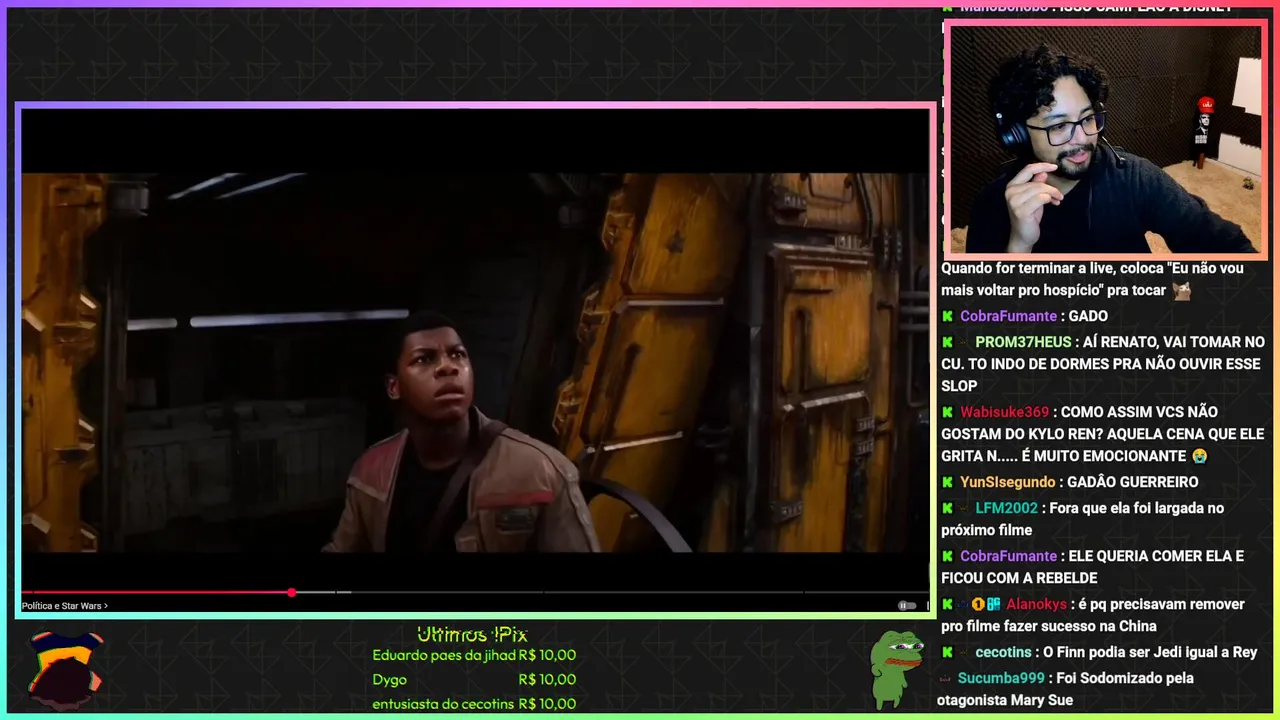Click the orange badge next to Alanokys

[978, 604]
